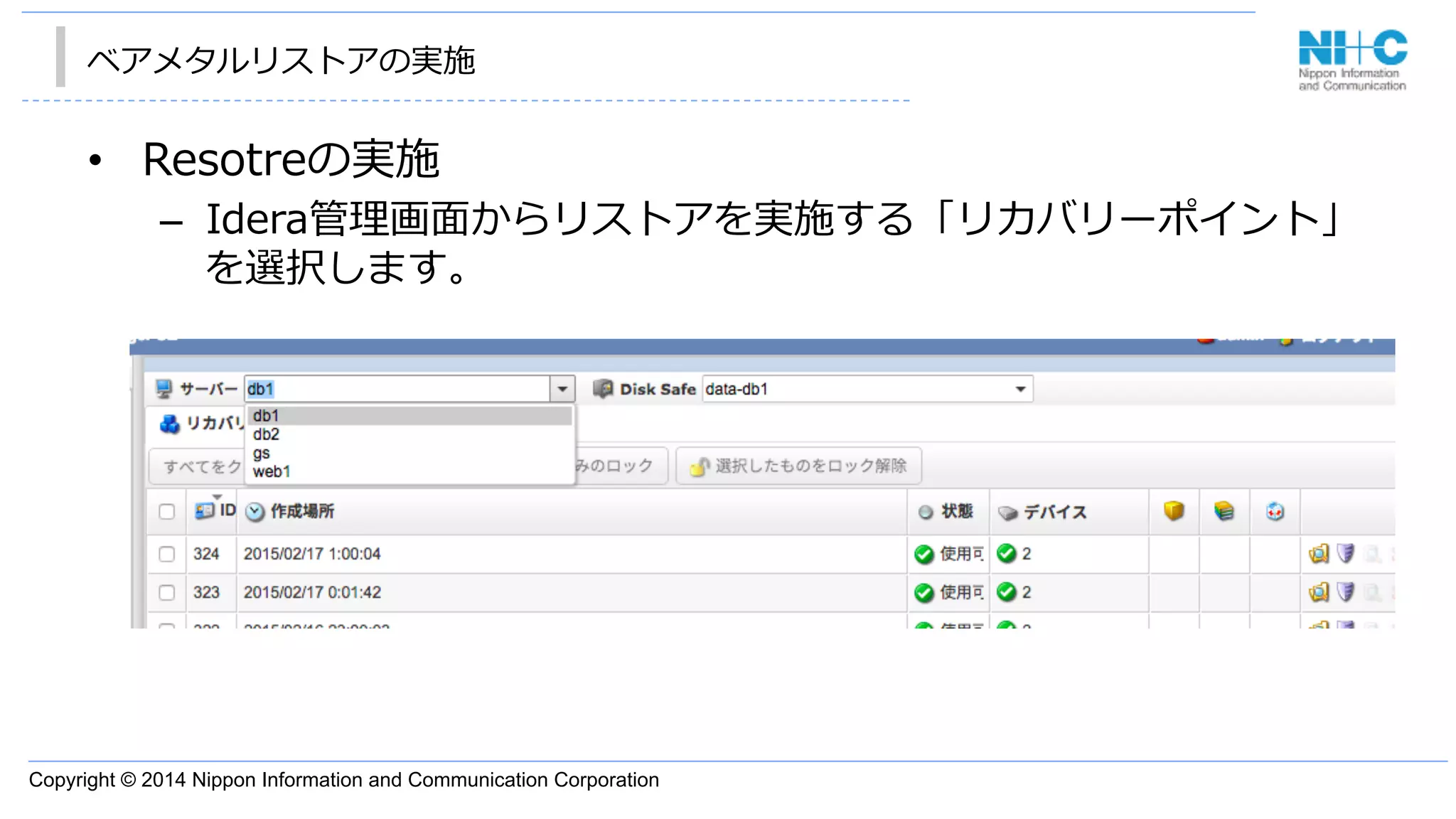Click the device count 2 in row 323

[x=1027, y=592]
